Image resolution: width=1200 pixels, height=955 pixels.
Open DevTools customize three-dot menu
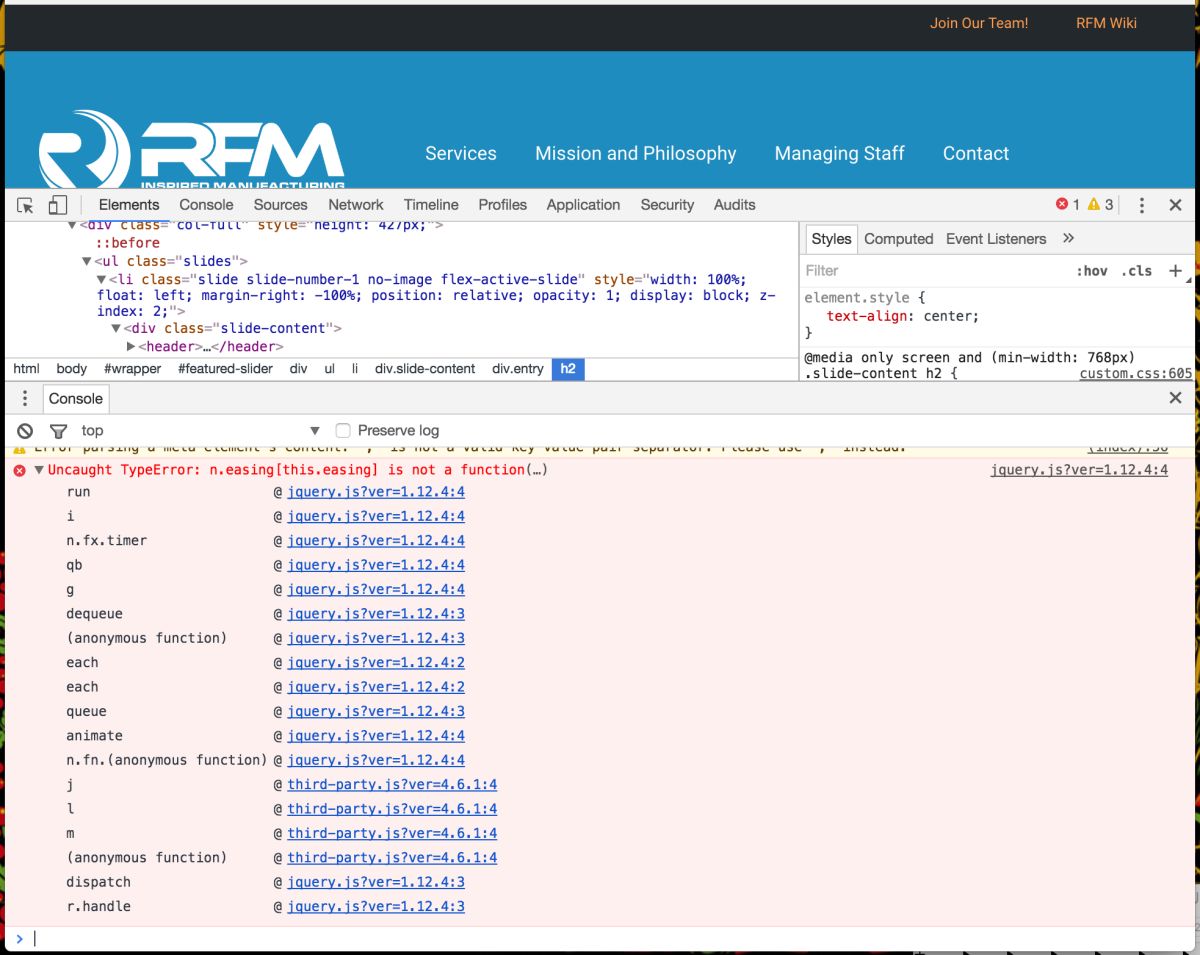point(1142,205)
